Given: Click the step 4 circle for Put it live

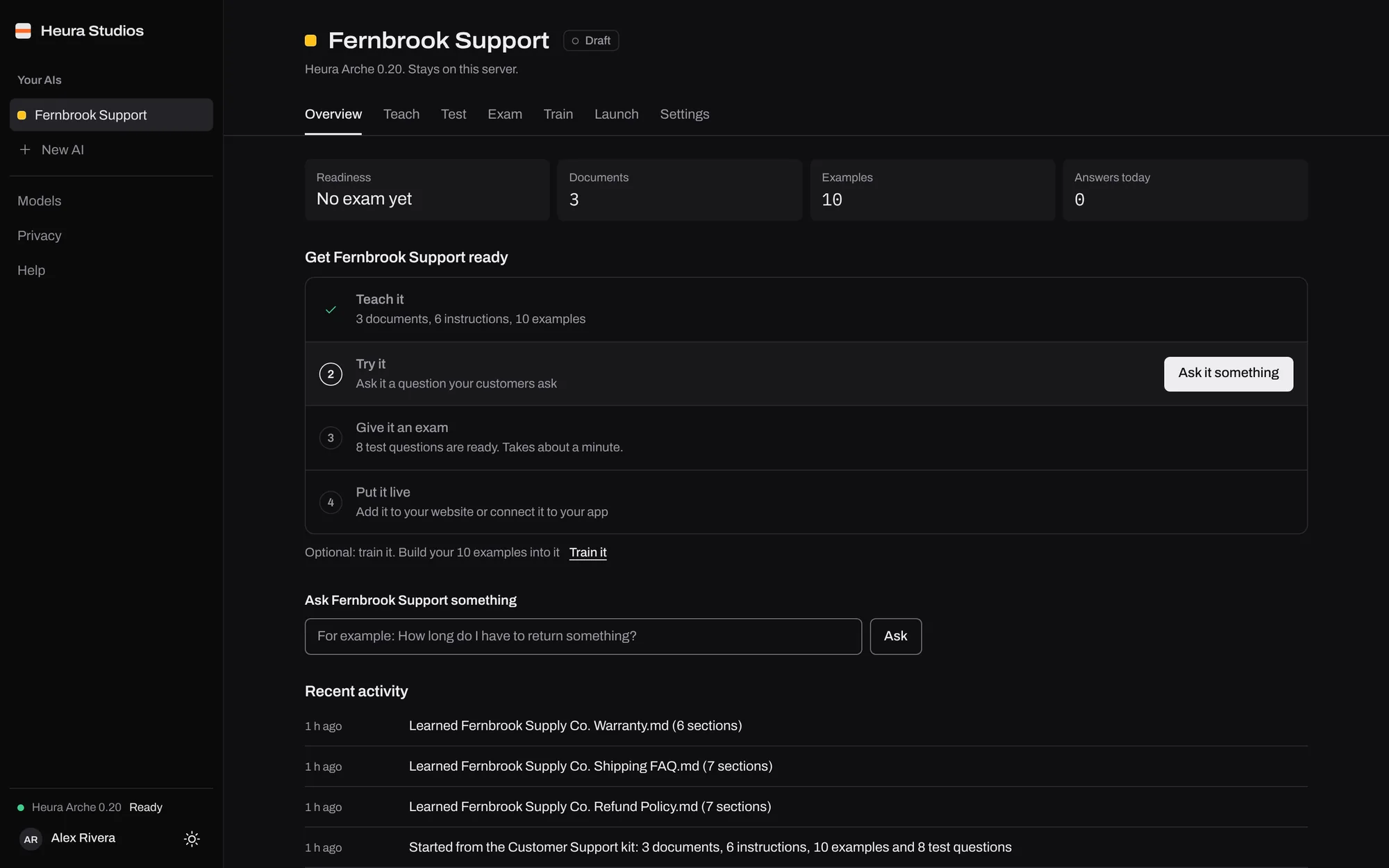Looking at the screenshot, I should point(331,502).
